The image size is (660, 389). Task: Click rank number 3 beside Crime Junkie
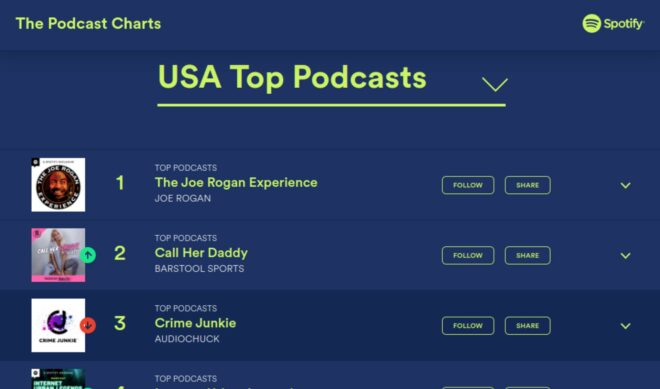(120, 324)
